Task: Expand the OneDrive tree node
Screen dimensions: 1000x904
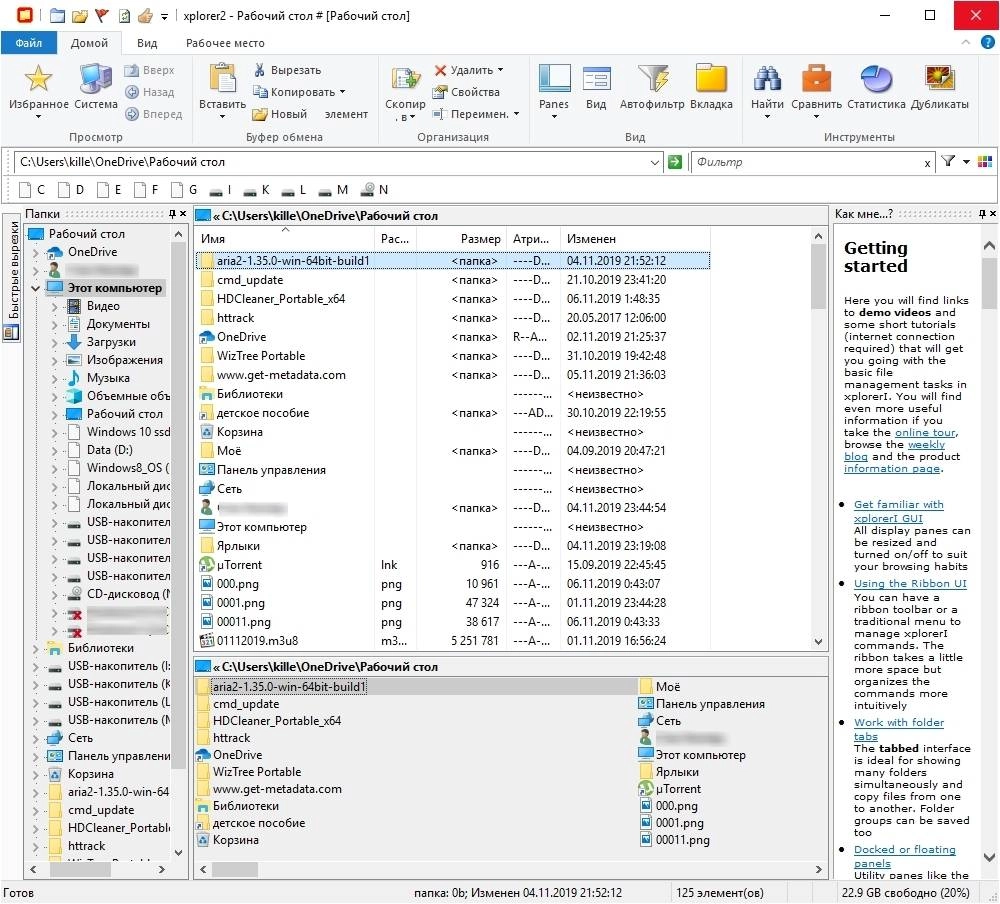Action: pyautogui.click(x=36, y=252)
